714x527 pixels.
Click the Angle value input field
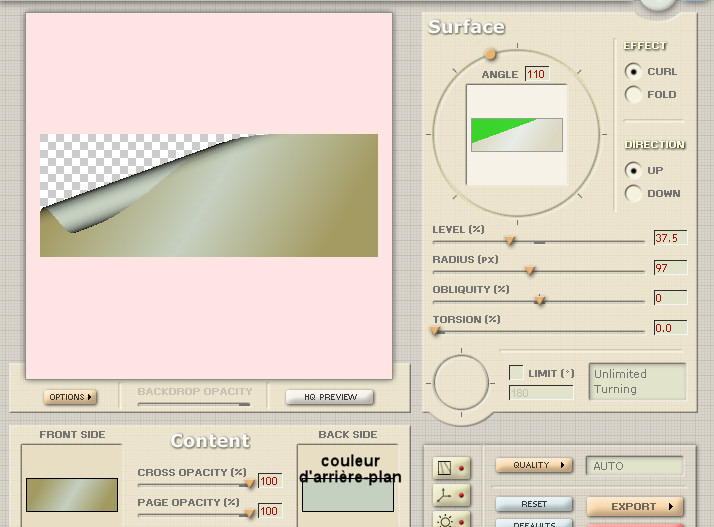click(x=536, y=74)
